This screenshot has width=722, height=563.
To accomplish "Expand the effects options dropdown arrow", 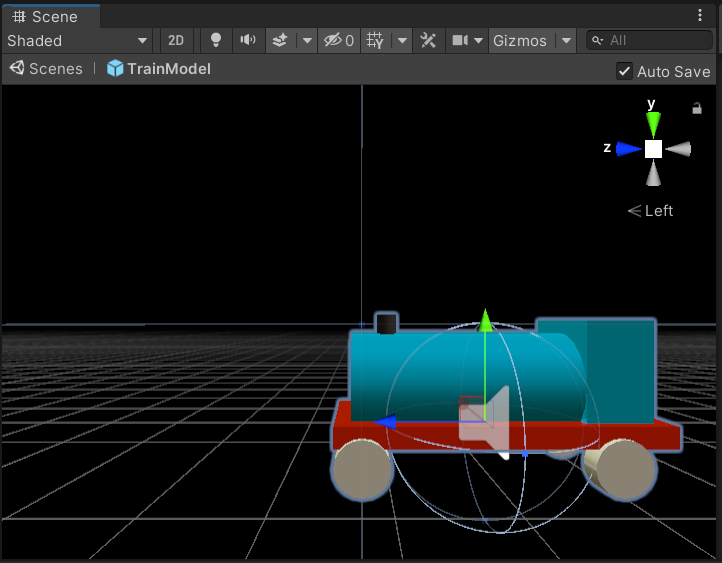I will point(307,41).
